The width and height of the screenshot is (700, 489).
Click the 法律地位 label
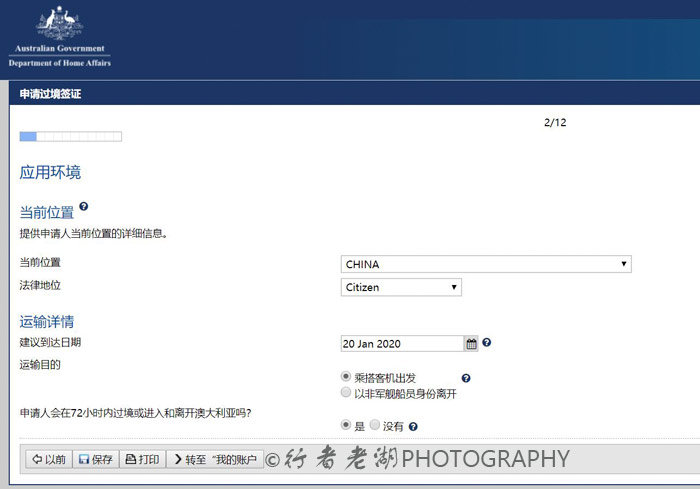[x=40, y=285]
